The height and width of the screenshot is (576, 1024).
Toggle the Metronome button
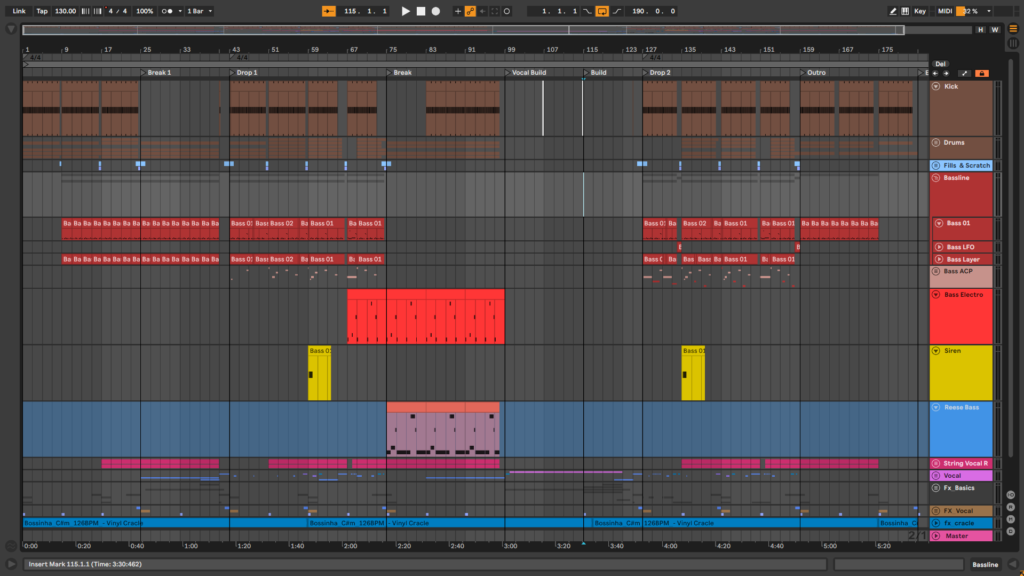point(167,11)
